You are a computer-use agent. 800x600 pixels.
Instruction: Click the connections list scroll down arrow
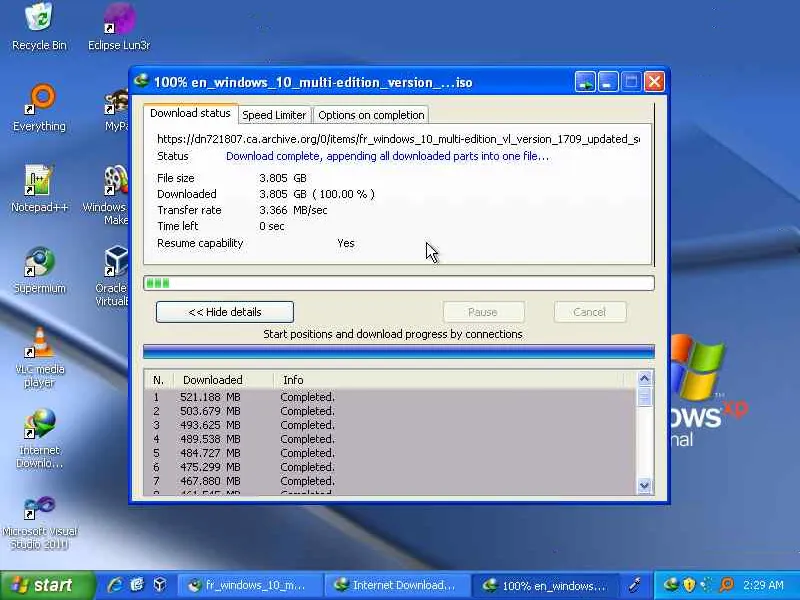click(644, 486)
